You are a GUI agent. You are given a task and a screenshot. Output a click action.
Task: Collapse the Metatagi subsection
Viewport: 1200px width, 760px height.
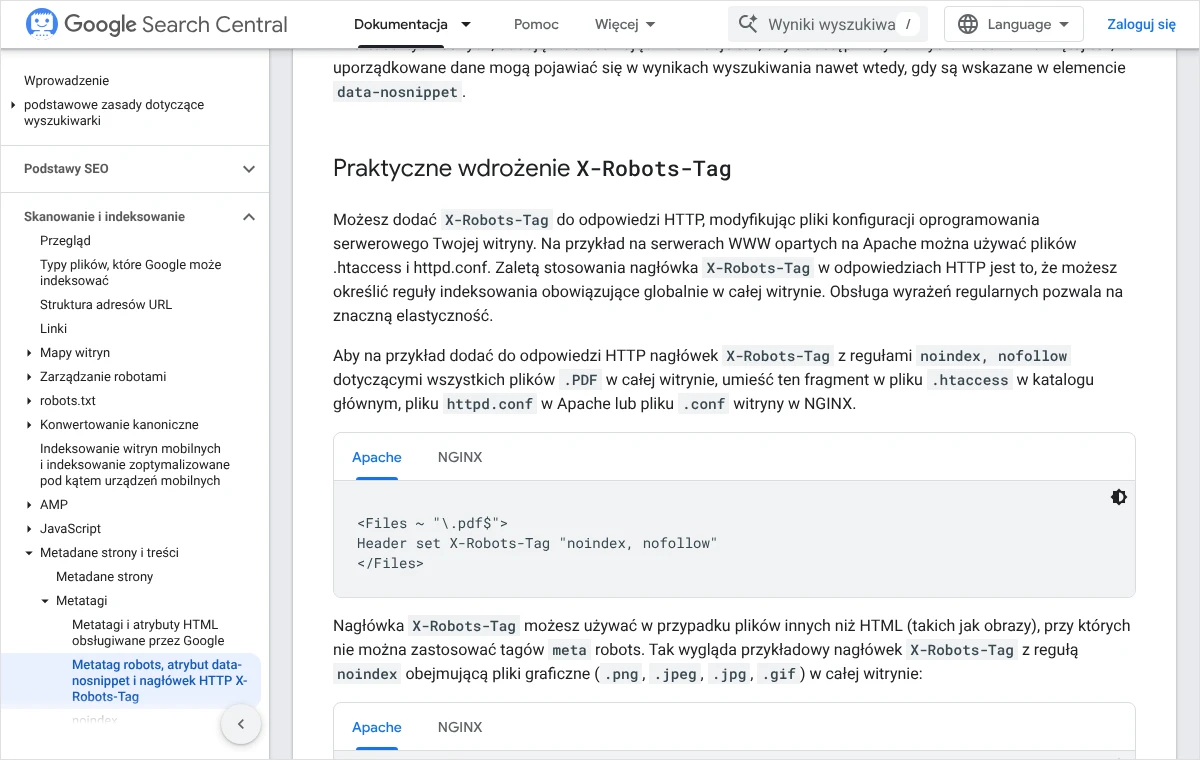click(x=45, y=601)
